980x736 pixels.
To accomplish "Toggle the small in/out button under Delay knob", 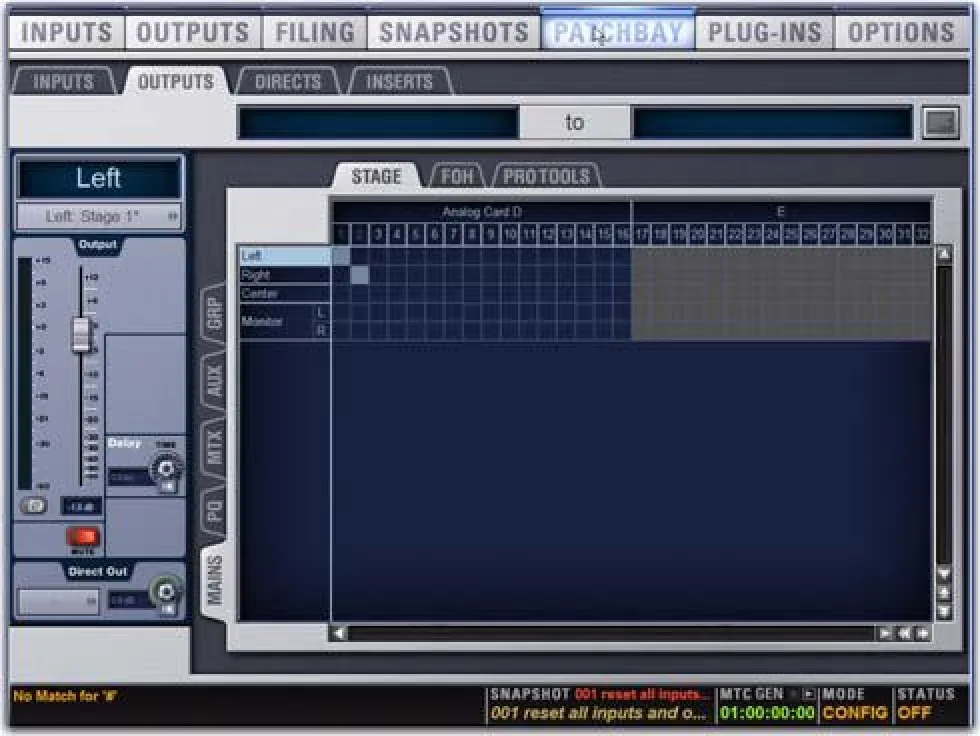I will 168,486.
